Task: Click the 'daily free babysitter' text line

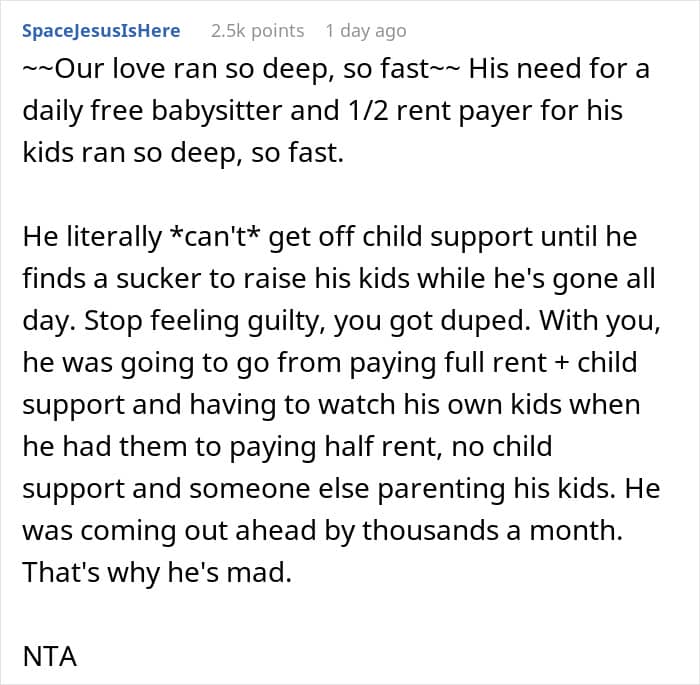Action: 322,111
